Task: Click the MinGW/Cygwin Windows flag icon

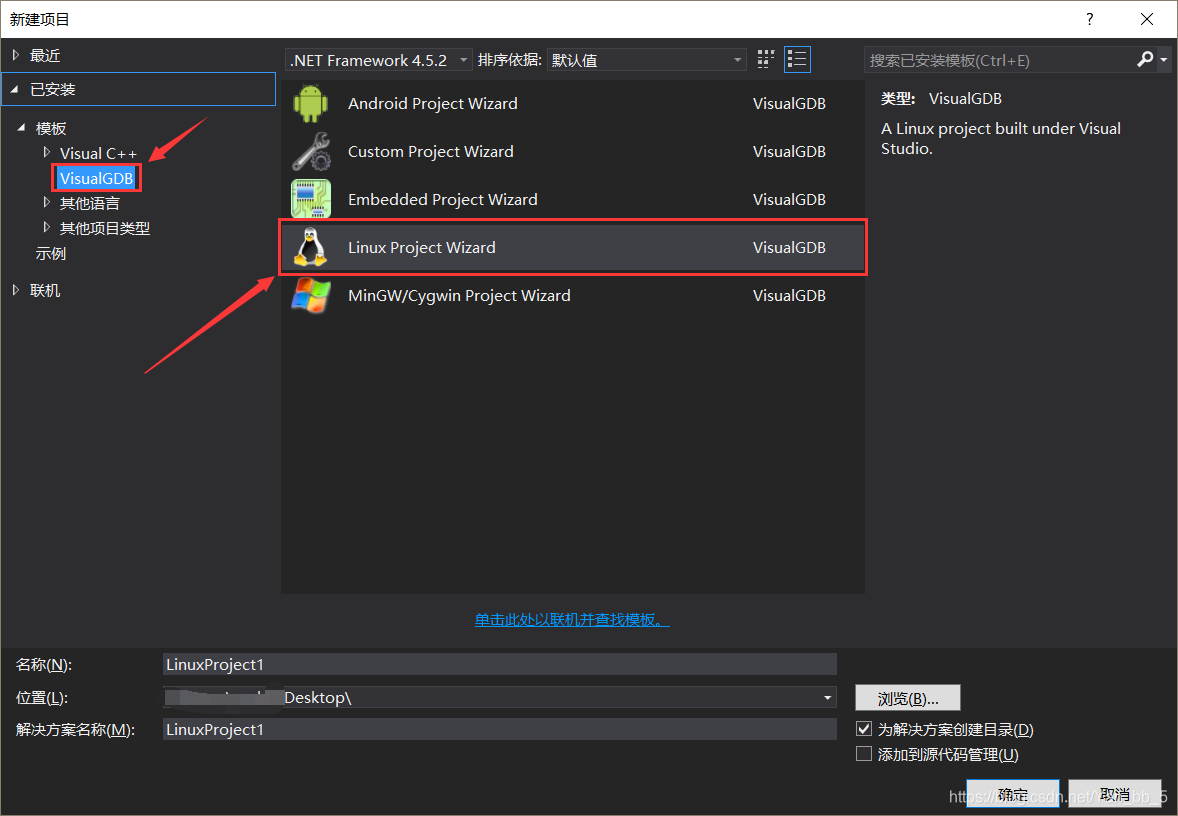Action: (310, 295)
